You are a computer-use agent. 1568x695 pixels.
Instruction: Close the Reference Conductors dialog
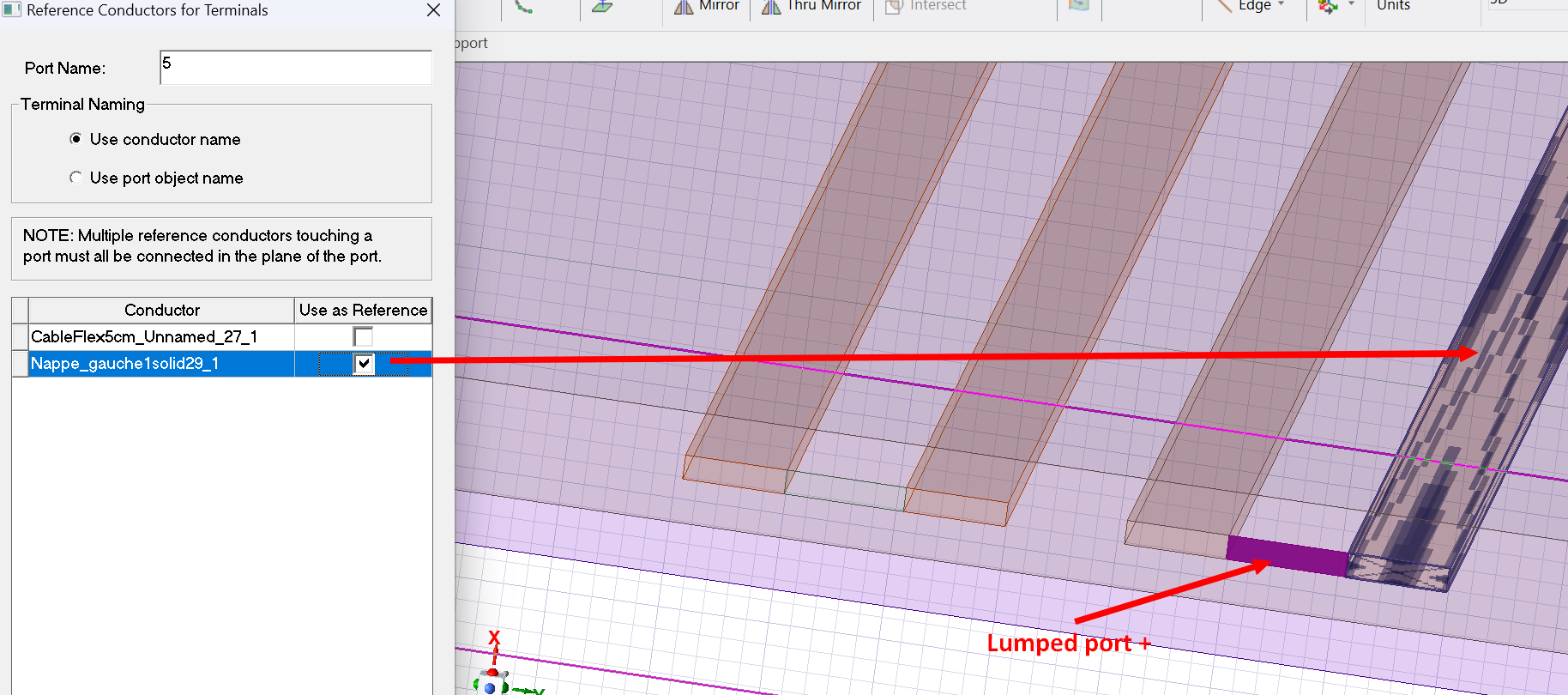[x=433, y=10]
